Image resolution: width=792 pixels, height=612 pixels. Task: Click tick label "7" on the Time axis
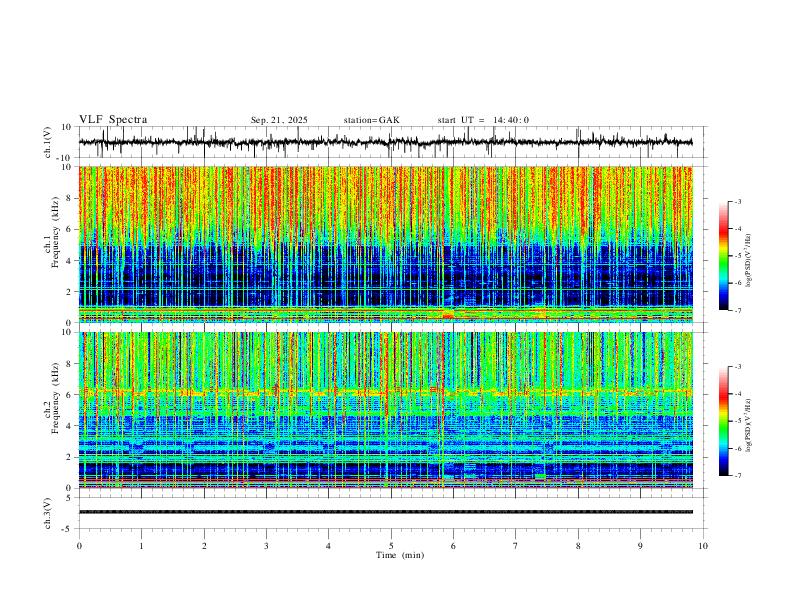[x=516, y=546]
